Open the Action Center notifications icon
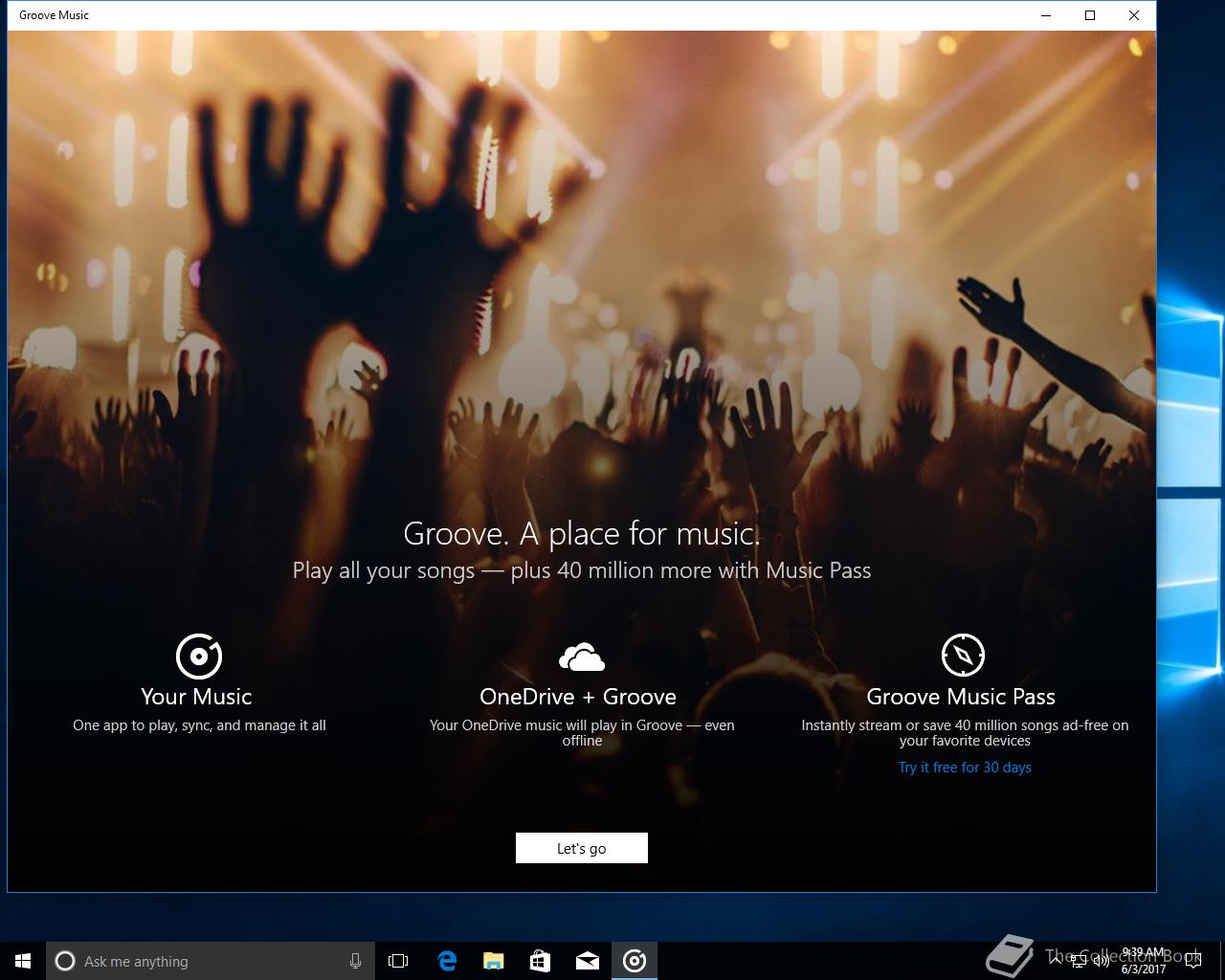The width and height of the screenshot is (1225, 980). click(1193, 961)
